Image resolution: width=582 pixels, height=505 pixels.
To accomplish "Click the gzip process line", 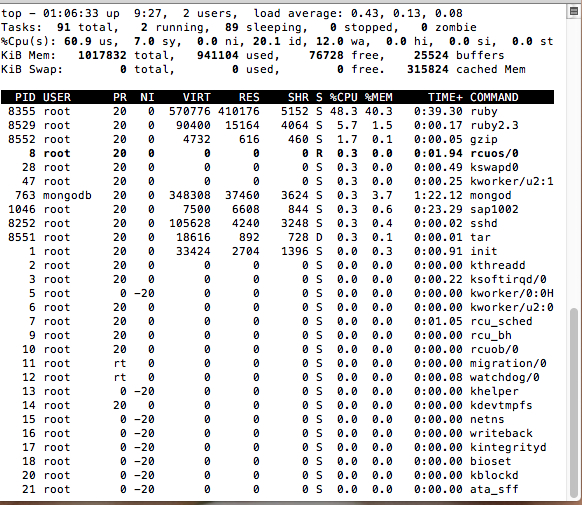I will pyautogui.click(x=277, y=140).
